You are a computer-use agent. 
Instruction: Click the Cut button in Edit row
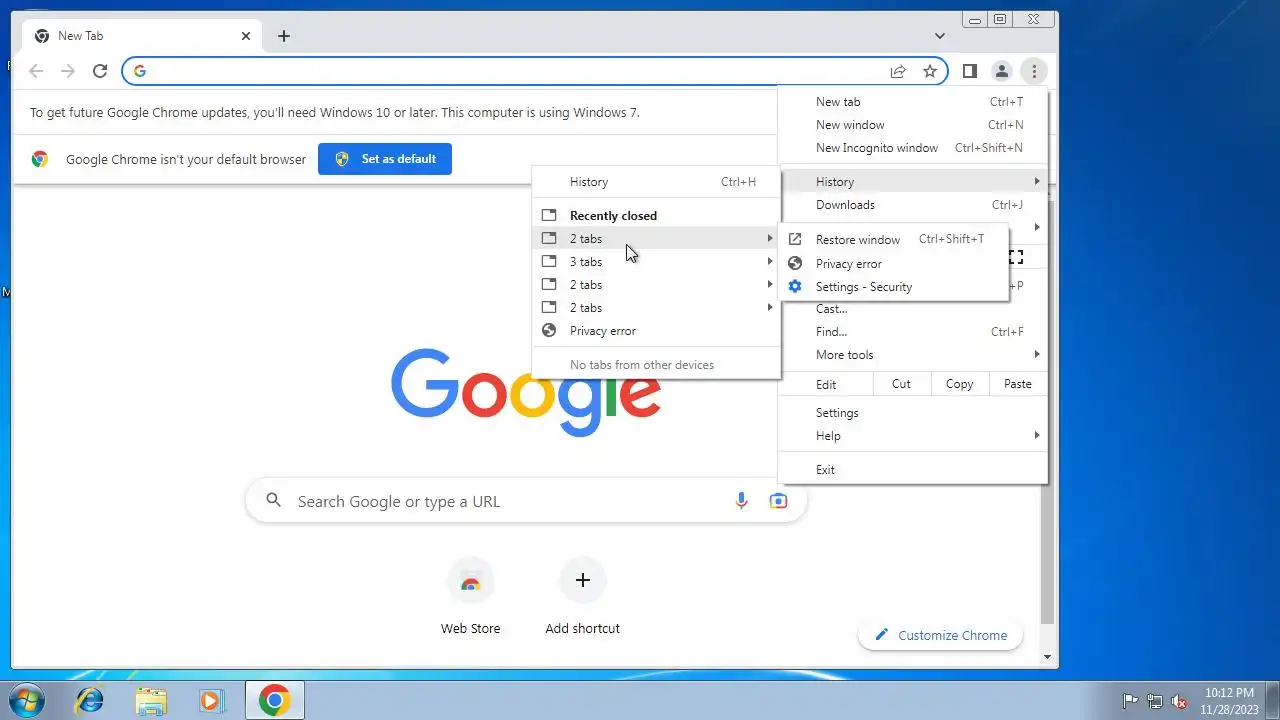[x=901, y=384]
